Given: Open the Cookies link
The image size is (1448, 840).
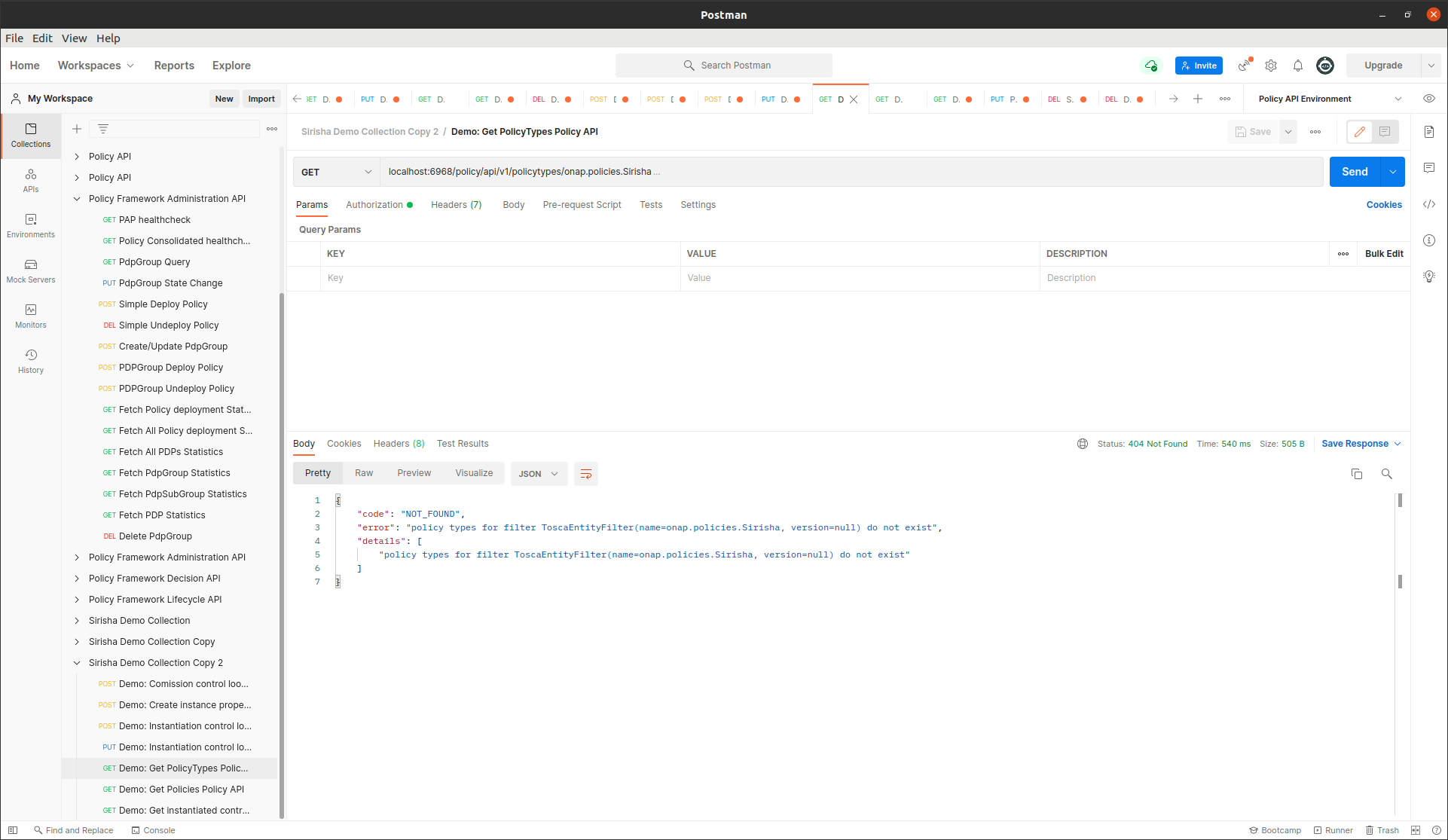Looking at the screenshot, I should point(1384,205).
